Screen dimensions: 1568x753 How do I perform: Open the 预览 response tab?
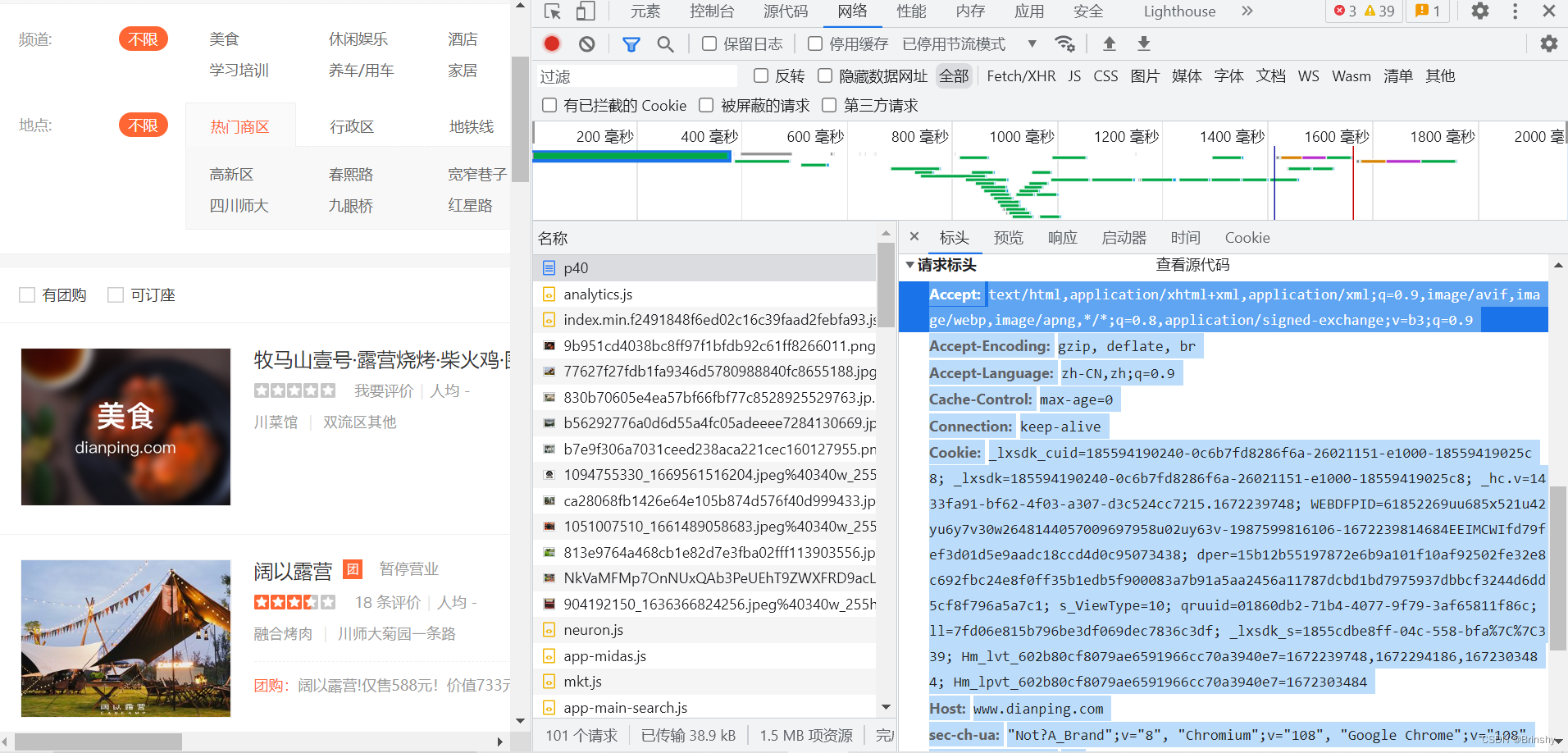[1008, 238]
